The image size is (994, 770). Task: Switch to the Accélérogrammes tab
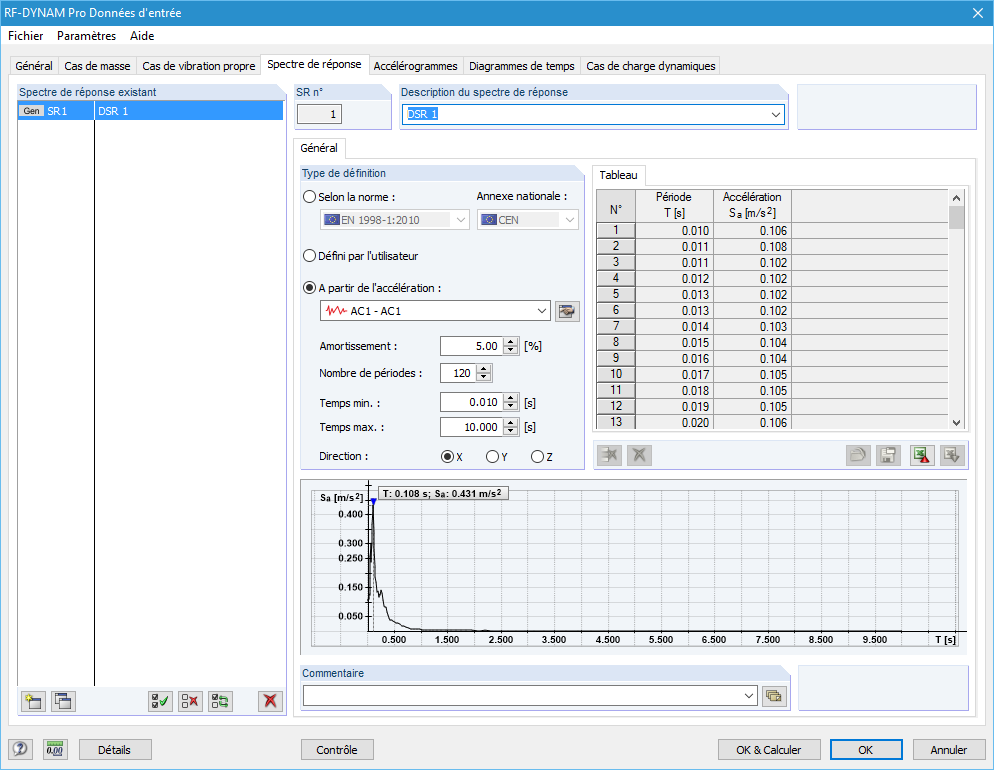[x=415, y=66]
